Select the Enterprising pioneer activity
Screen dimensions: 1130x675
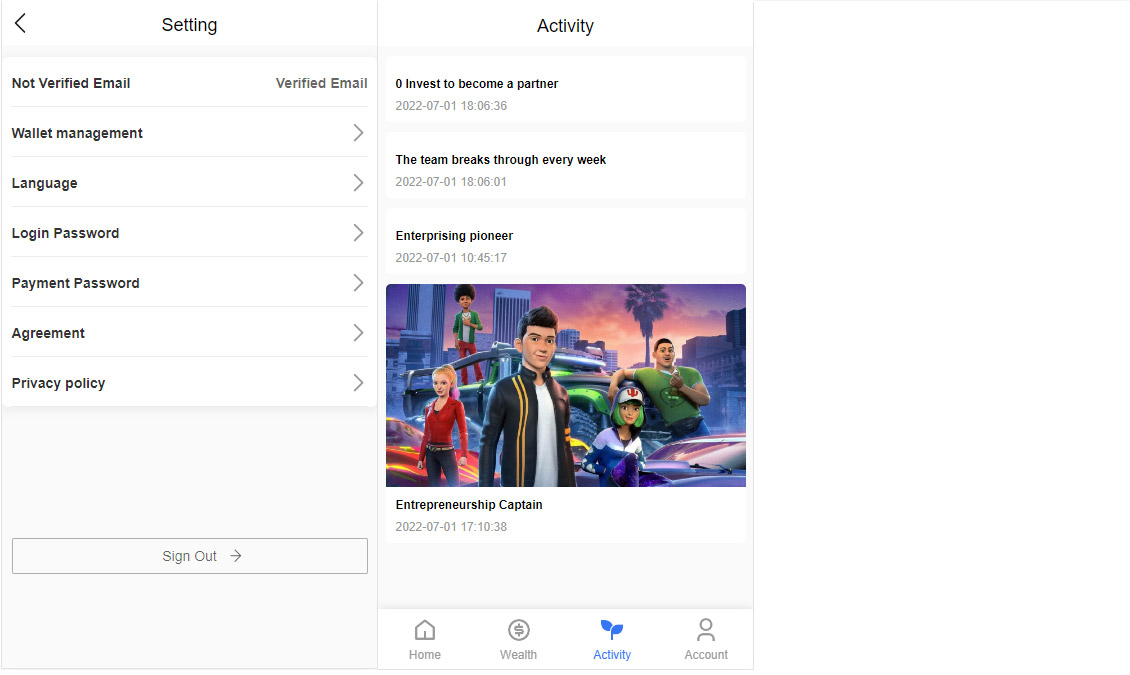tap(454, 236)
